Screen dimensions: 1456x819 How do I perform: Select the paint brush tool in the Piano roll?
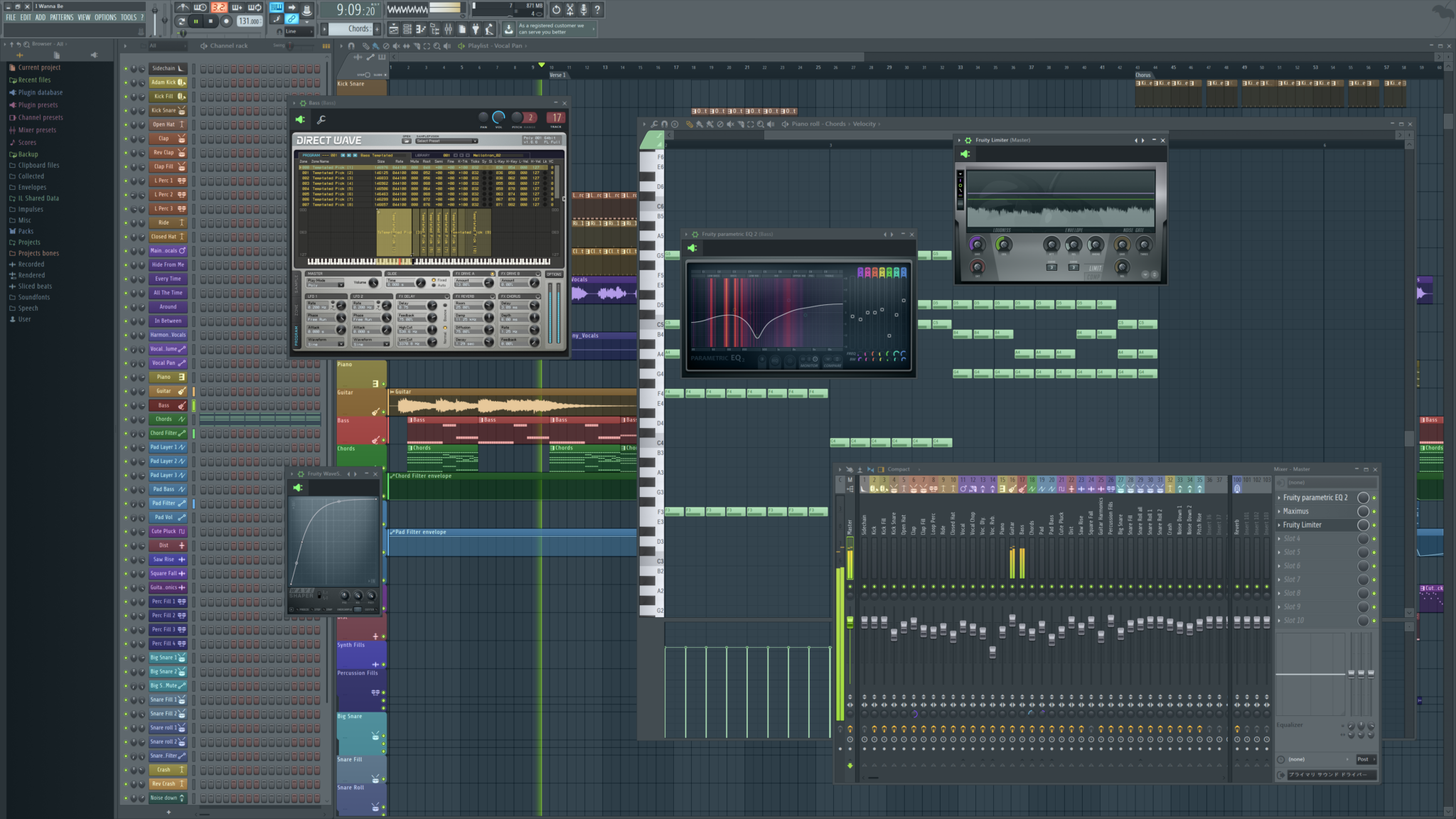coord(701,124)
